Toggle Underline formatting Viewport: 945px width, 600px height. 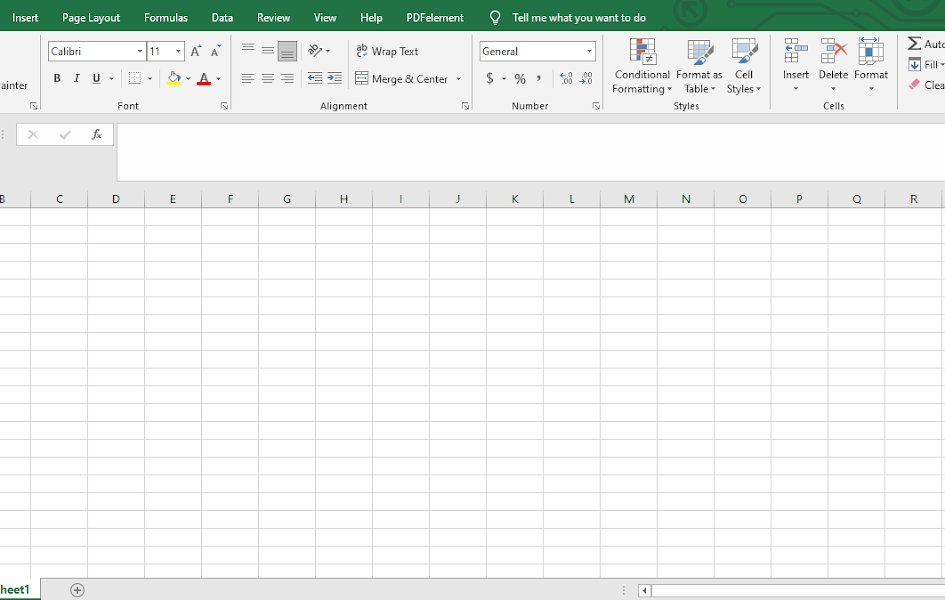tap(94, 78)
